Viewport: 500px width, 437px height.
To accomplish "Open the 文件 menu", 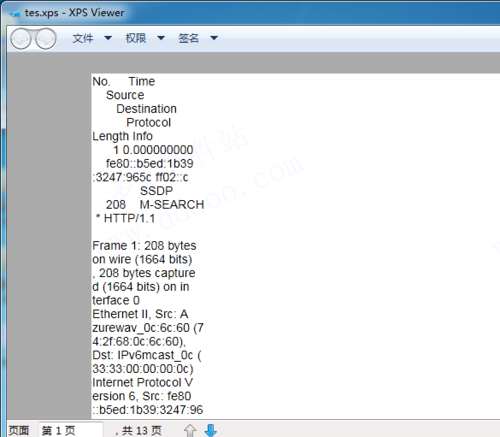I will 83,38.
